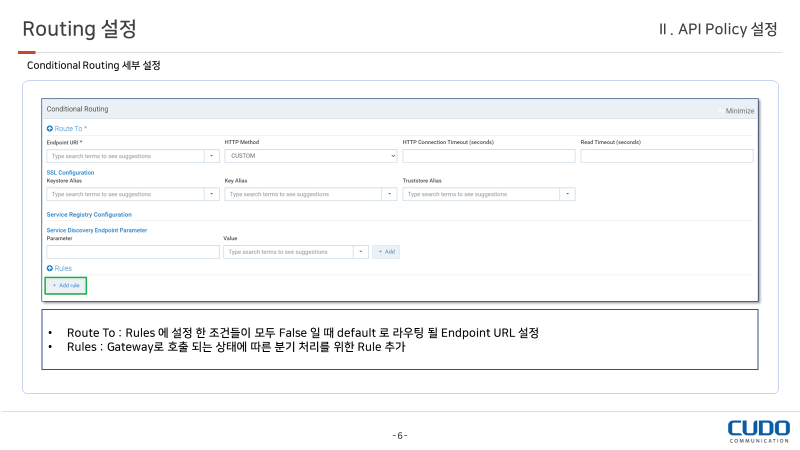Click the Add button beside Value

386,252
